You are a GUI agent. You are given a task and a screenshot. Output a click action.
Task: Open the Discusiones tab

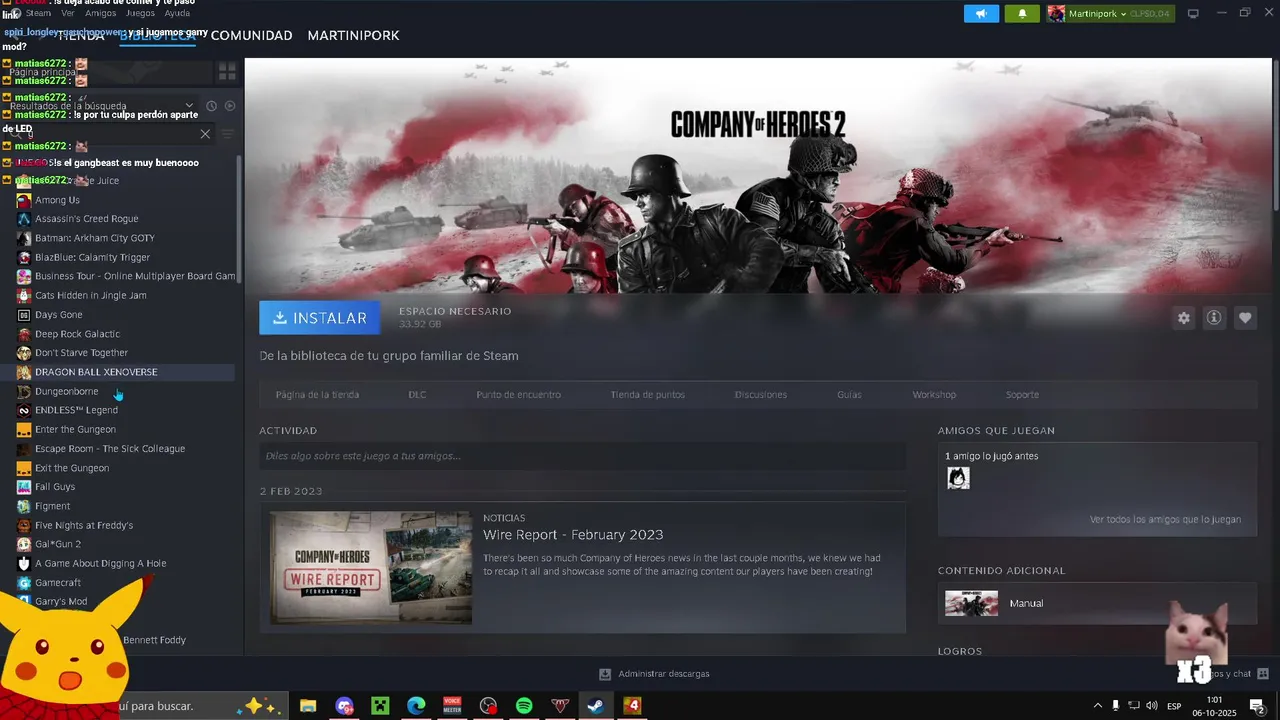pyautogui.click(x=760, y=395)
